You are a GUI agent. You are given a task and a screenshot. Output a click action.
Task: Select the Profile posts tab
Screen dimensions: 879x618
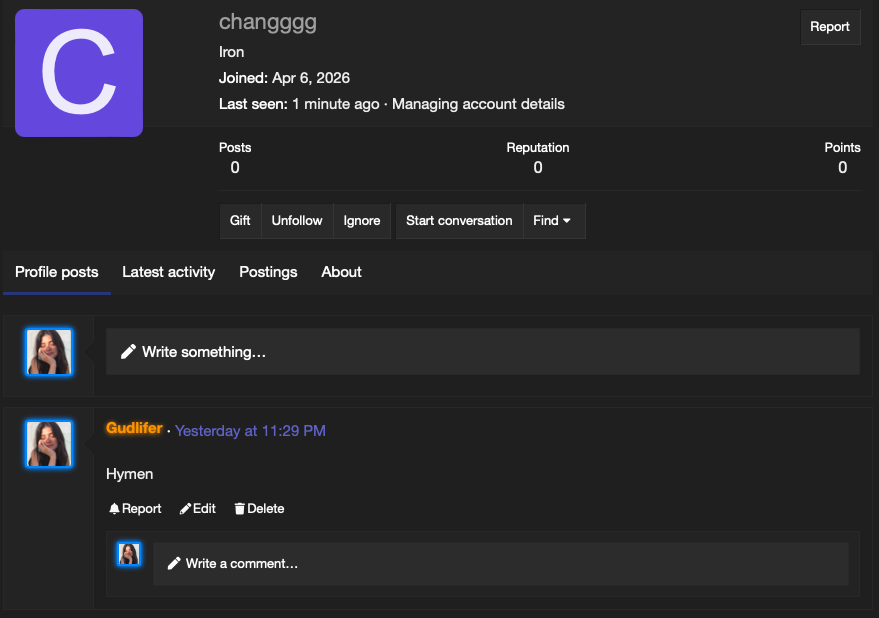pos(57,272)
